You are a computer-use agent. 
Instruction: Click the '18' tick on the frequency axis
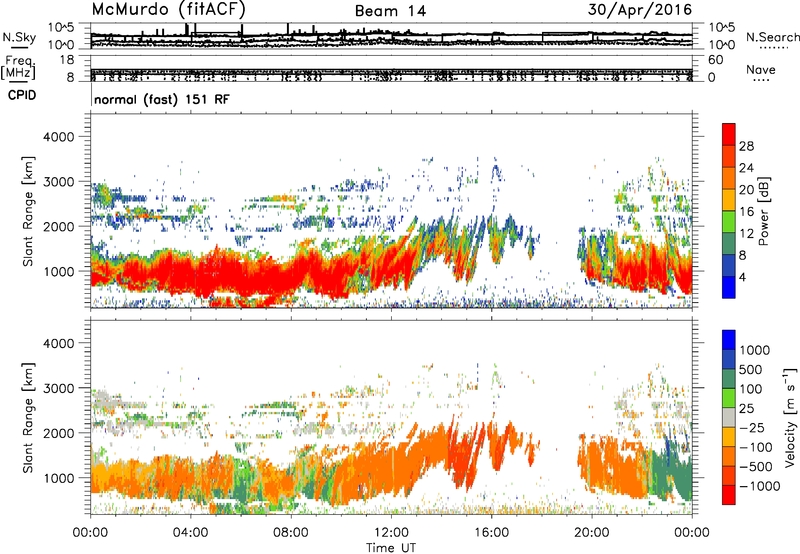[67, 60]
